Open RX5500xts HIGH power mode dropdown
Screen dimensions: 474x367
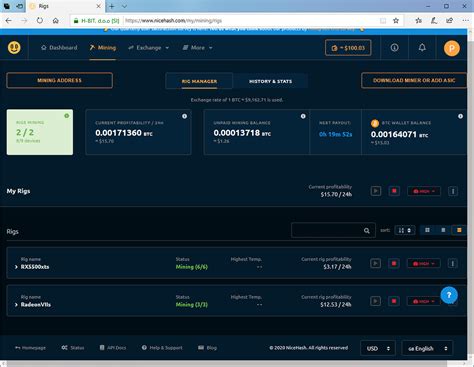pyautogui.click(x=423, y=264)
